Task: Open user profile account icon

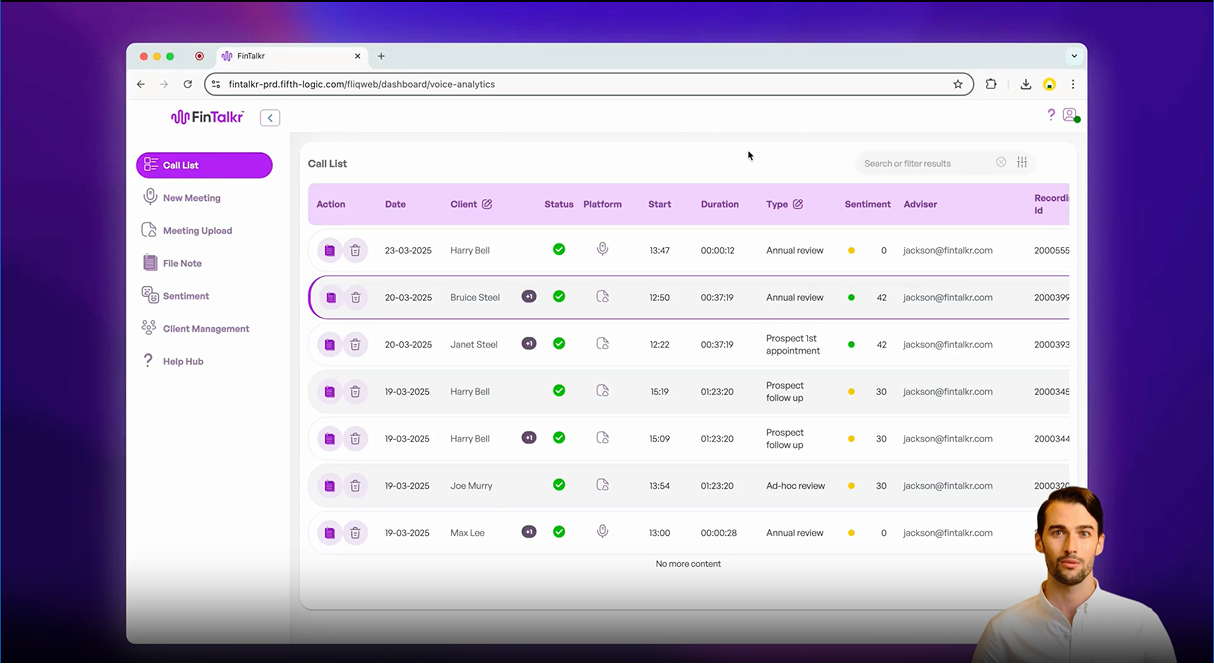Action: pos(1070,115)
